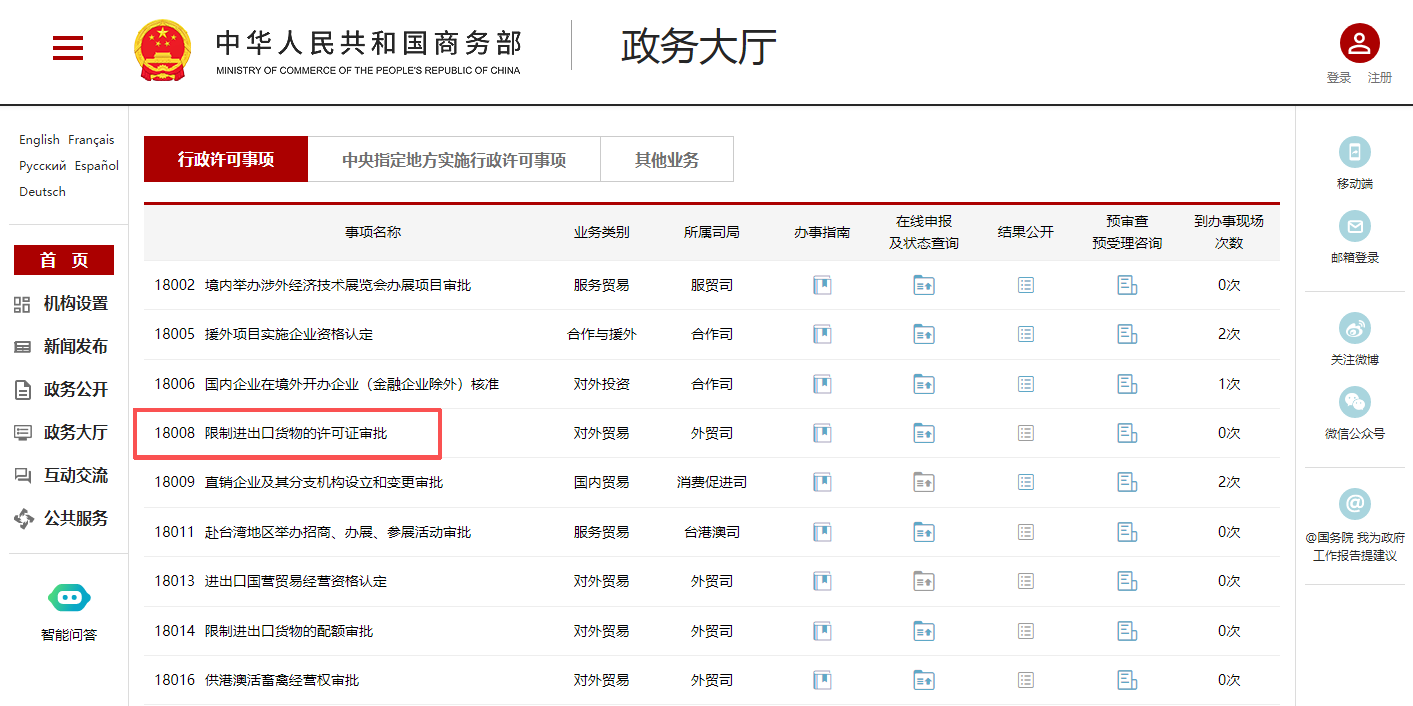Open the smart Q&A robot icon
The width and height of the screenshot is (1413, 706).
pos(69,598)
